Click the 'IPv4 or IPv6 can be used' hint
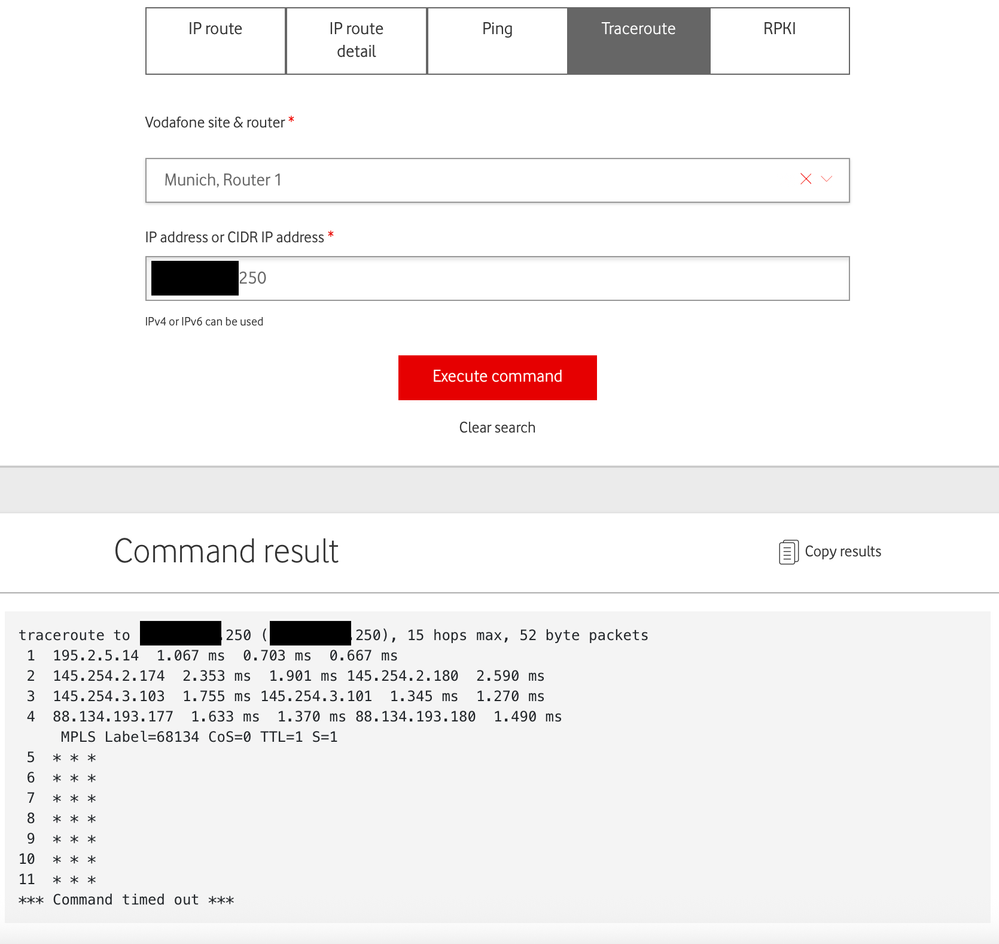This screenshot has width=999, height=944. 204,322
